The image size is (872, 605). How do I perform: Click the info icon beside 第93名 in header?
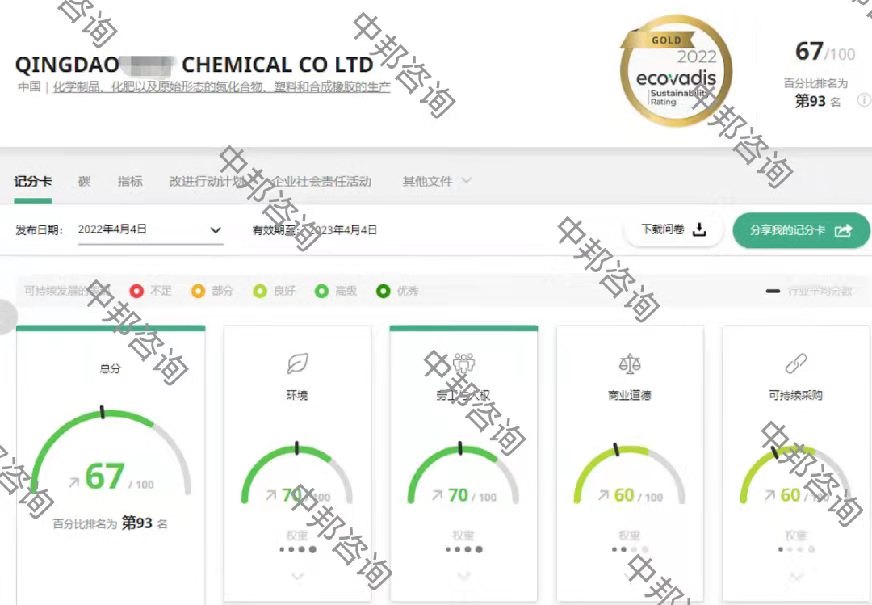[864, 100]
